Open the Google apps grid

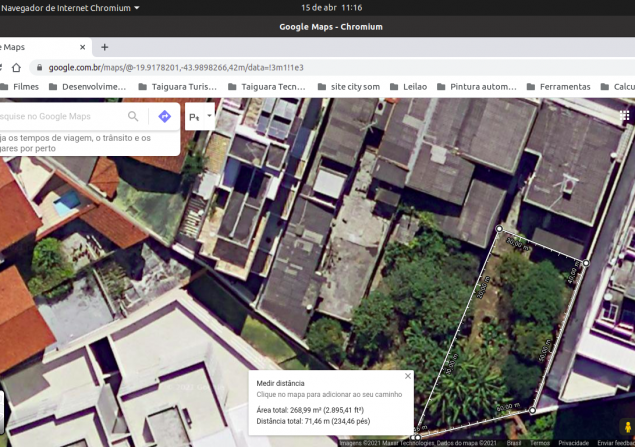click(x=625, y=116)
